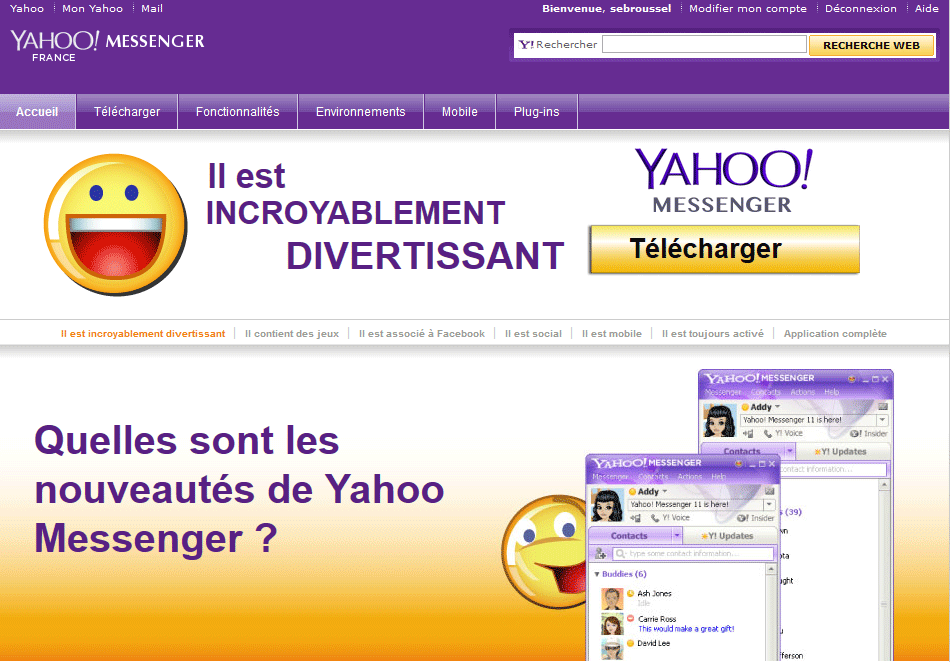Click the SMS phone icon in front Messenger window
Screen dimensions: 950x662
pyautogui.click(x=635, y=518)
